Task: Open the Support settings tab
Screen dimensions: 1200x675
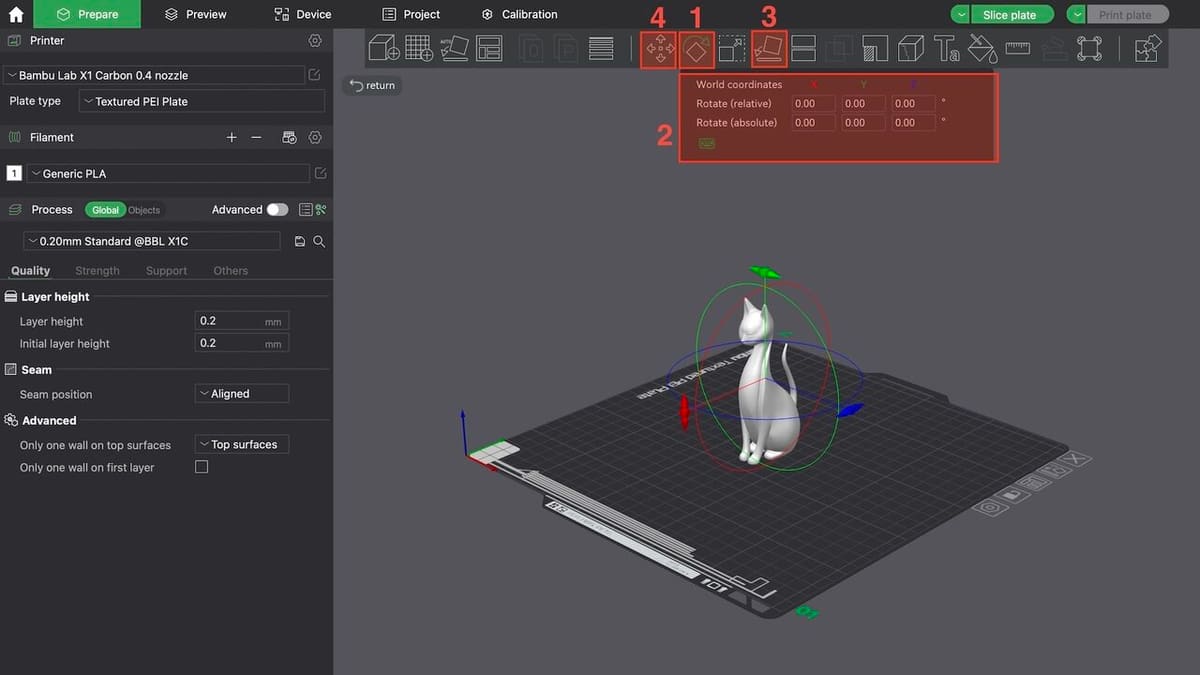Action: [x=166, y=271]
